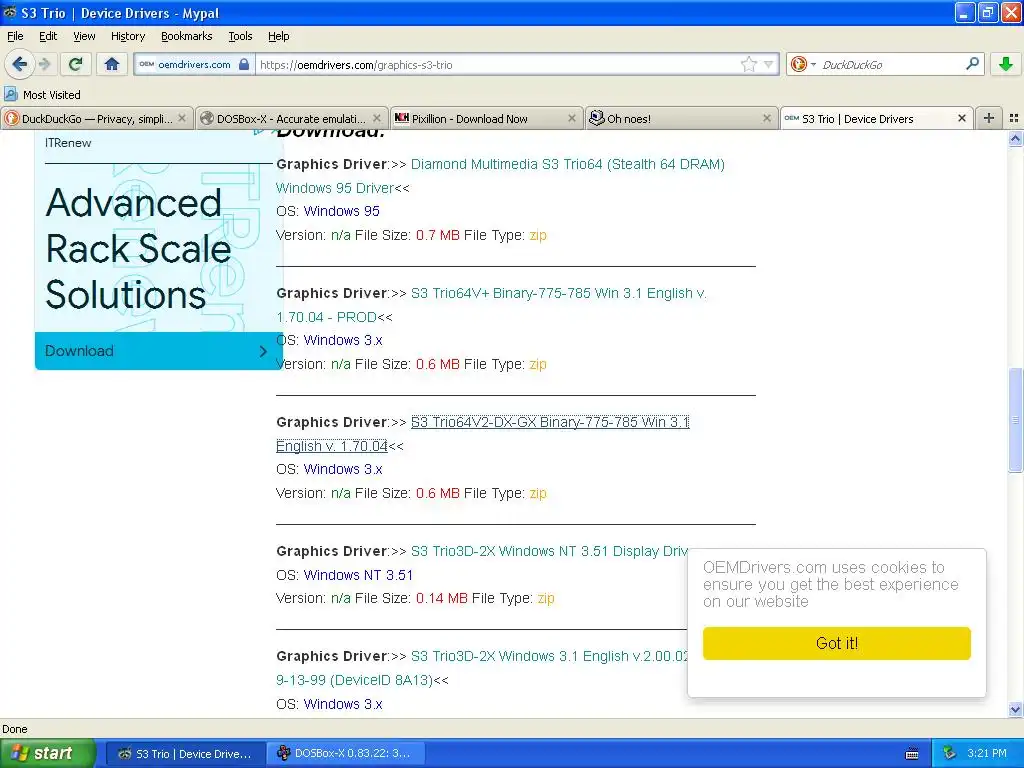Close the DOSBox-X tab

pyautogui.click(x=377, y=118)
